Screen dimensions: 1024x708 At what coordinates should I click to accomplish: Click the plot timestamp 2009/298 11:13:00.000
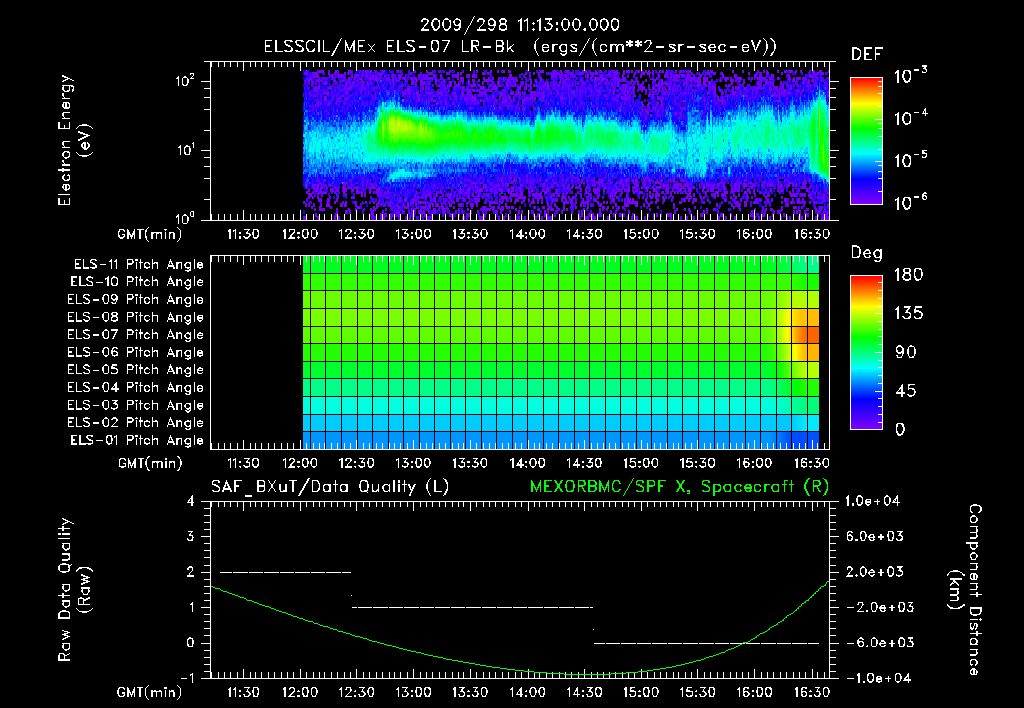pyautogui.click(x=519, y=25)
